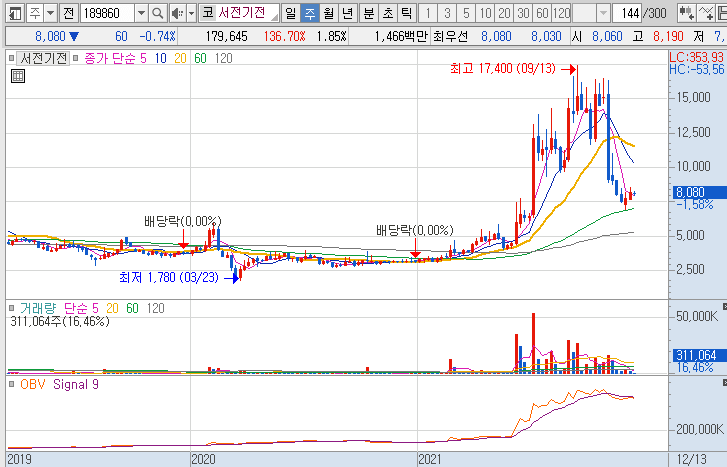Click the 최고 17,400 (09/13) marker
The height and width of the screenshot is (467, 727).
[503, 69]
